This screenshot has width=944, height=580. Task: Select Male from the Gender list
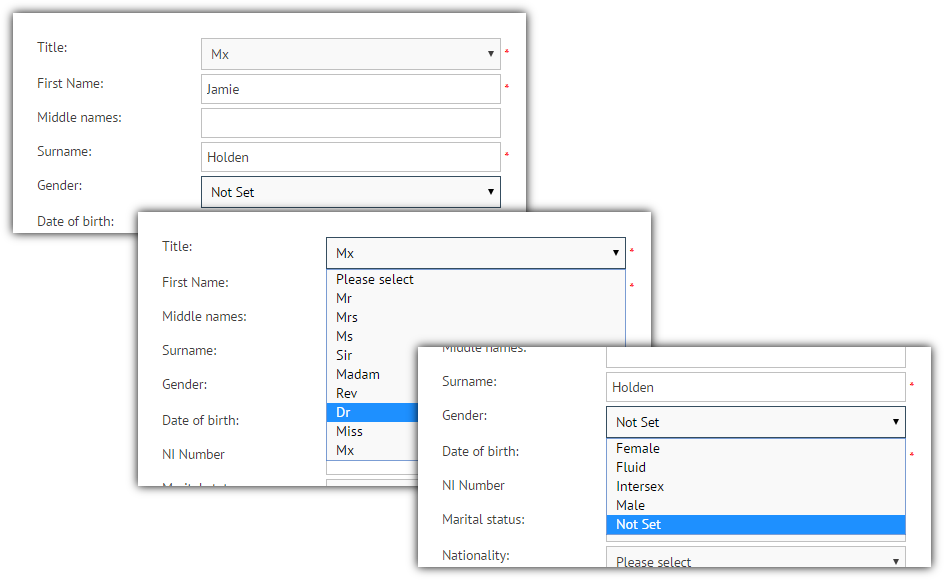pyautogui.click(x=756, y=505)
